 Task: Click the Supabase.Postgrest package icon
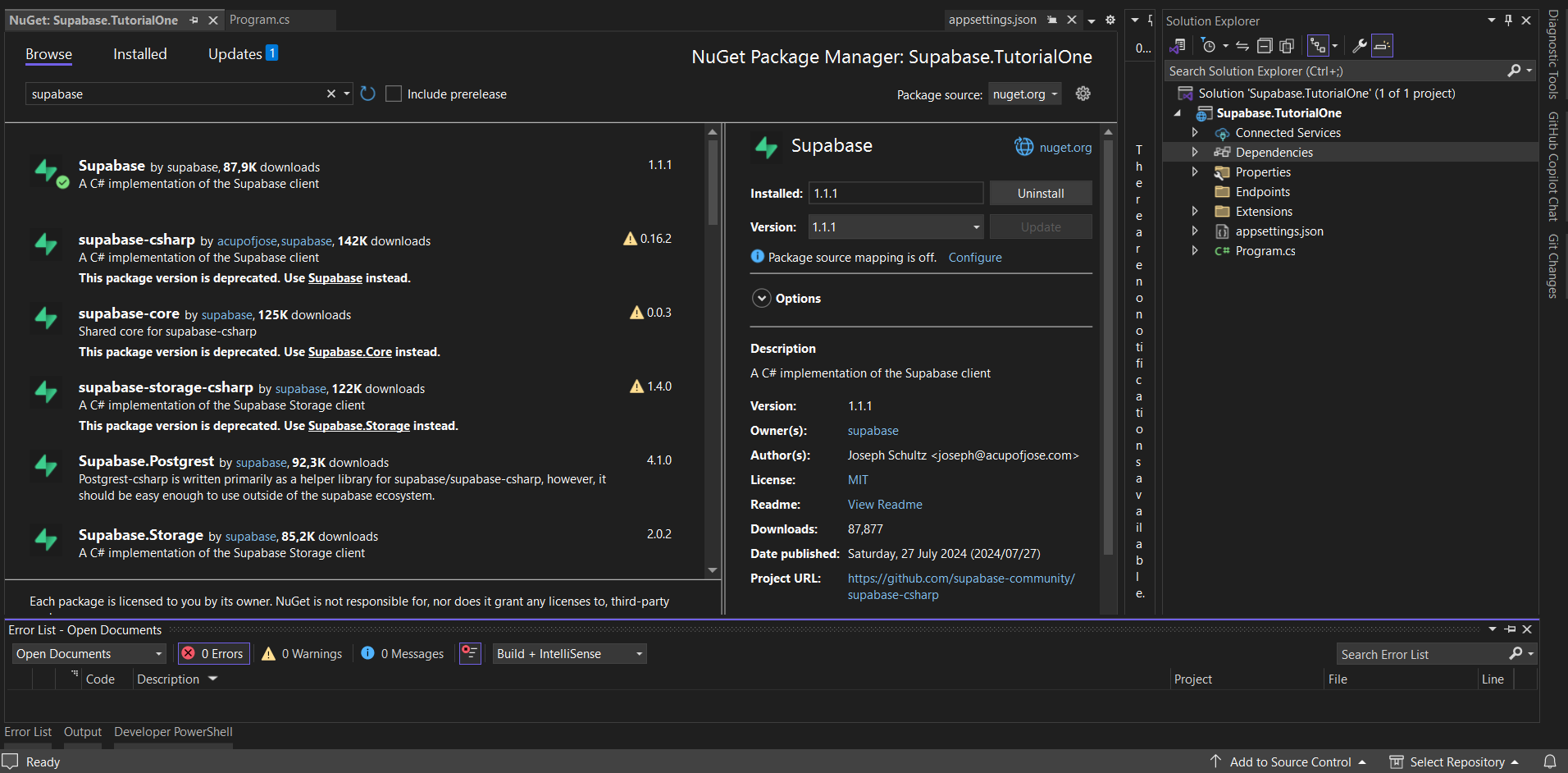coord(46,465)
